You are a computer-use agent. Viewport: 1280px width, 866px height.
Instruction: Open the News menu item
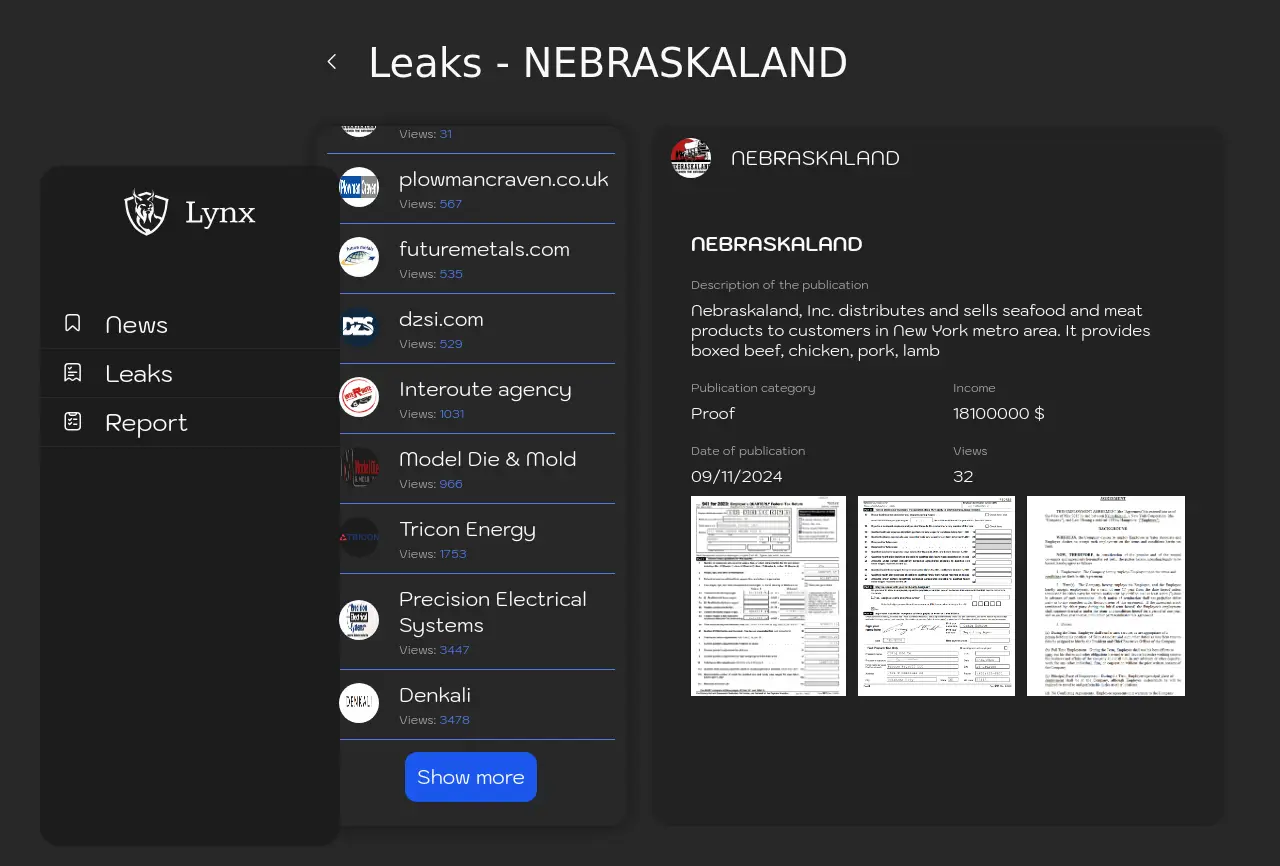(136, 325)
